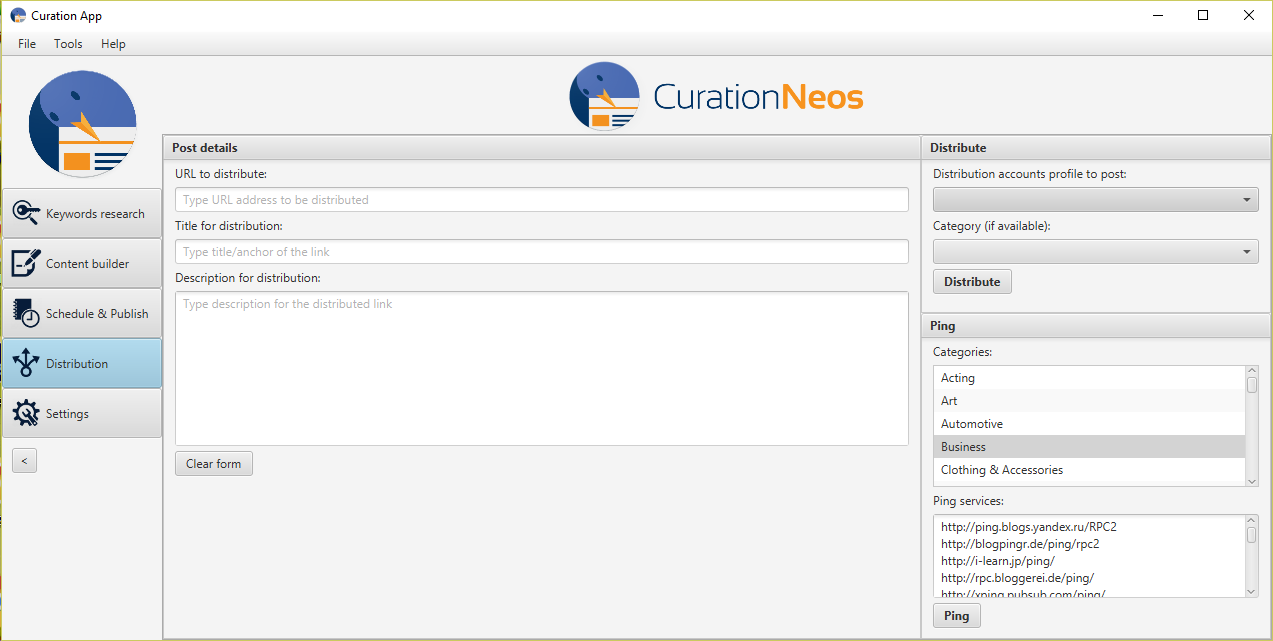This screenshot has width=1273, height=641.
Task: Select Clothing & Accessories category
Action: pos(1089,470)
